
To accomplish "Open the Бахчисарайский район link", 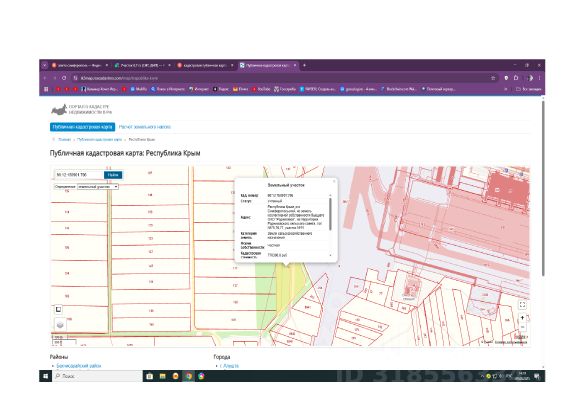I will (79, 366).
